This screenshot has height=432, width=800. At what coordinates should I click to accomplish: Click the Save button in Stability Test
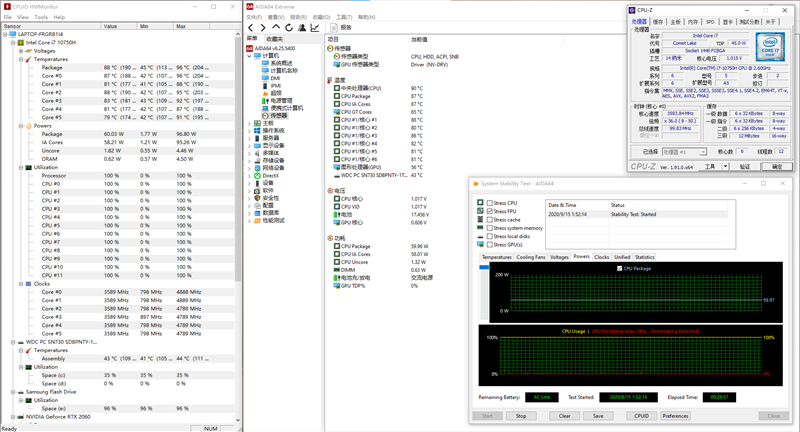coord(598,416)
